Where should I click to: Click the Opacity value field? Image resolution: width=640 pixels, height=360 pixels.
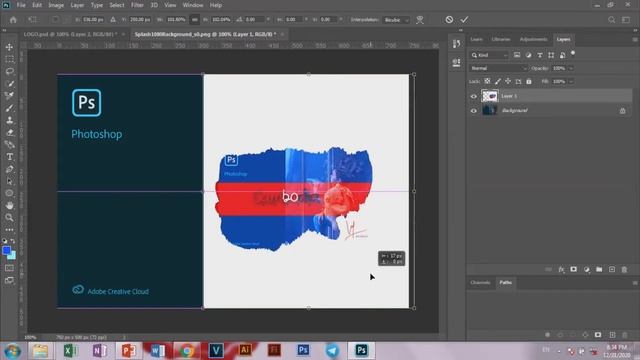tap(559, 68)
